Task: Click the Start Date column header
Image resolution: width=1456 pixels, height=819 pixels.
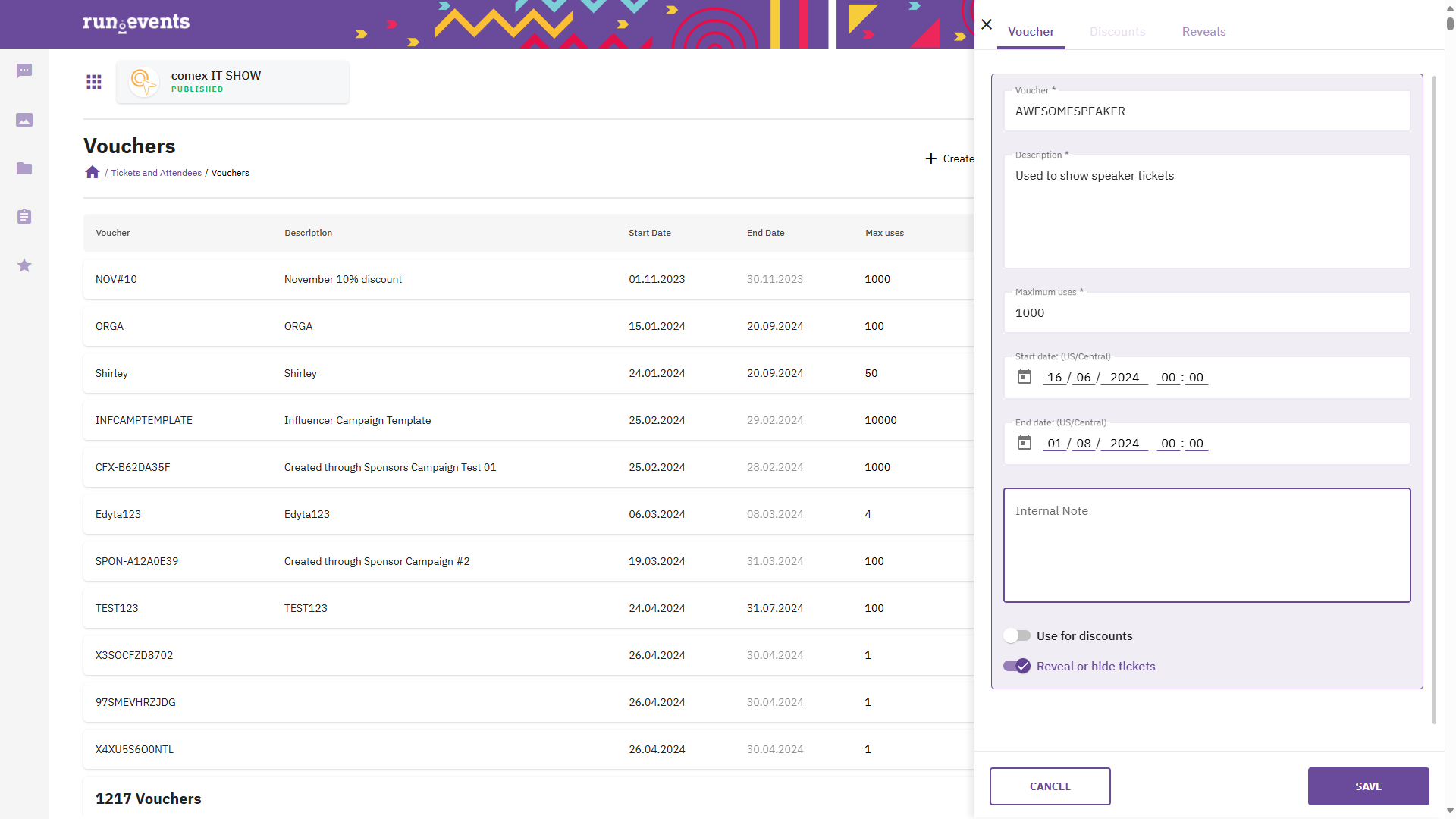Action: (x=650, y=233)
